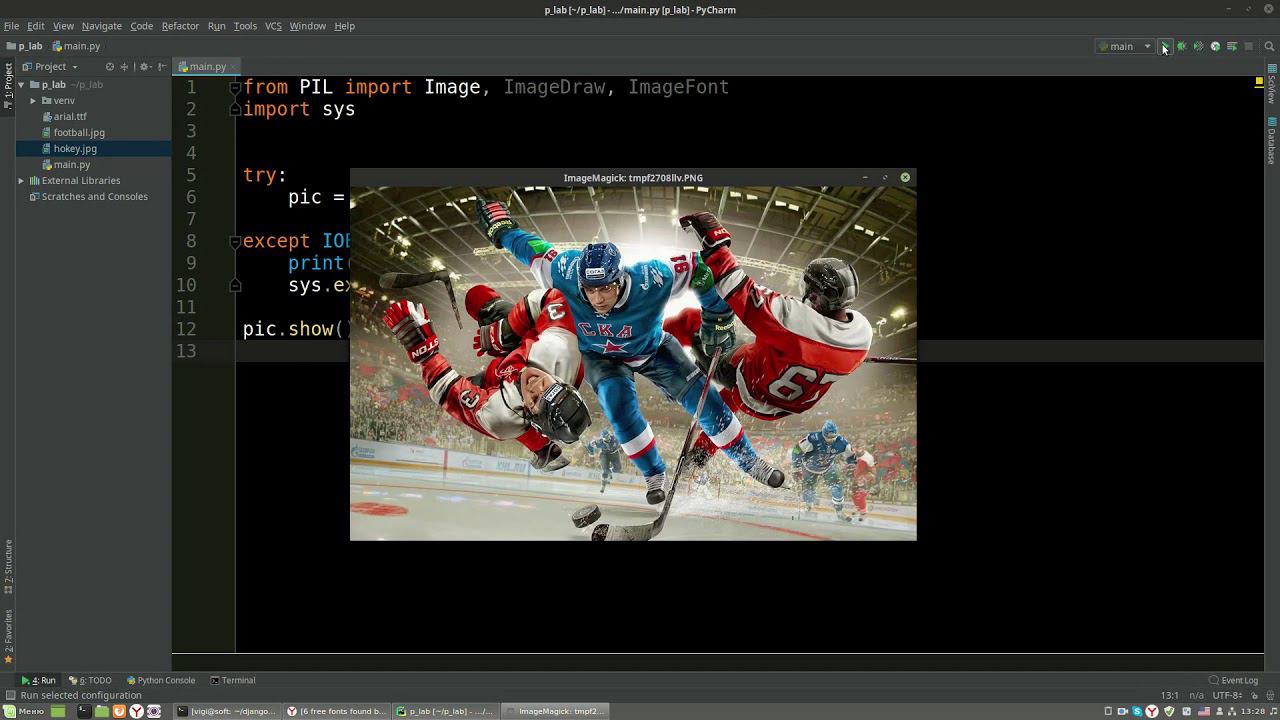
Task: Open the VCS menu
Action: (273, 26)
